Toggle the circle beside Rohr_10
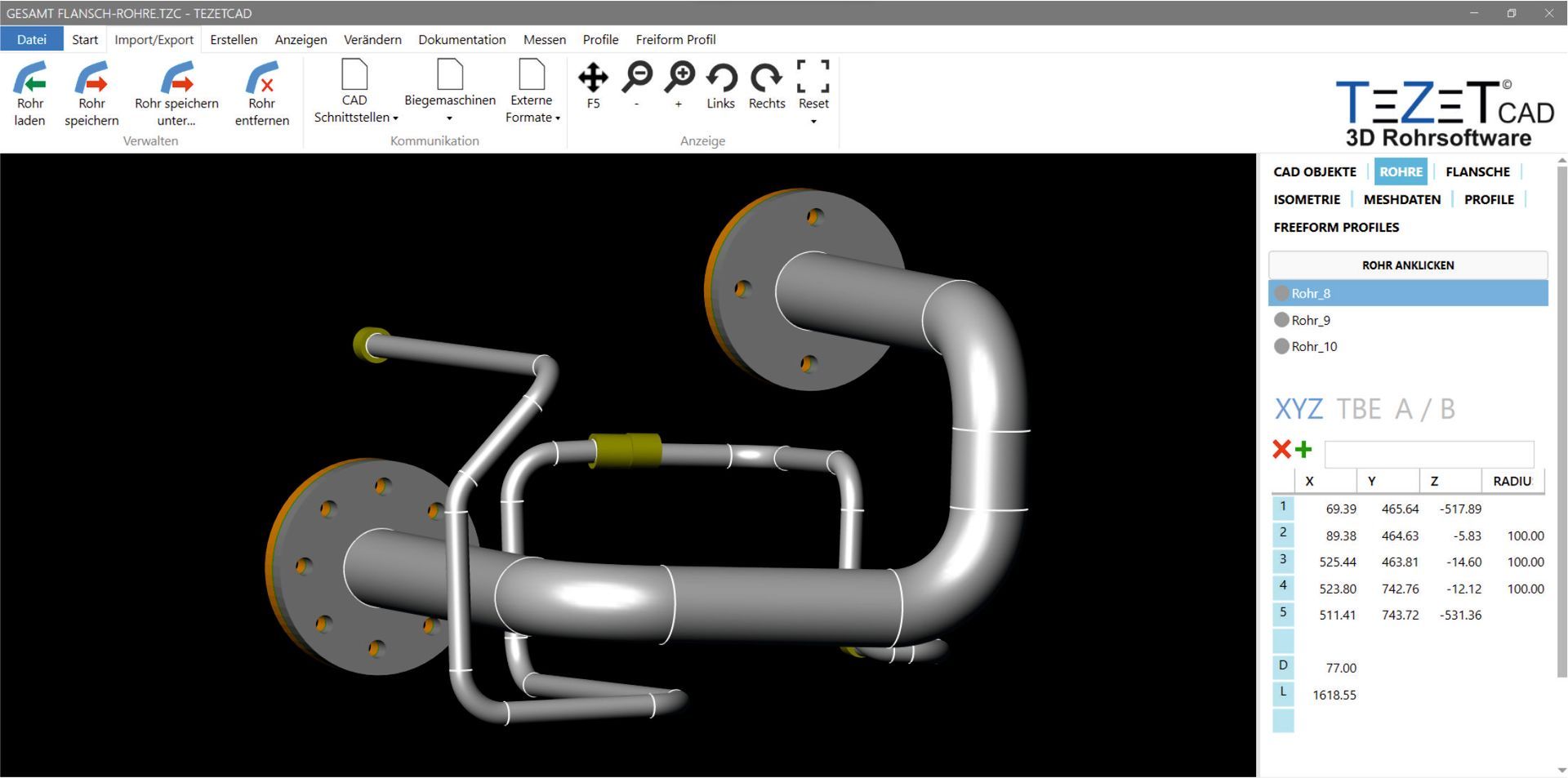 point(1282,346)
